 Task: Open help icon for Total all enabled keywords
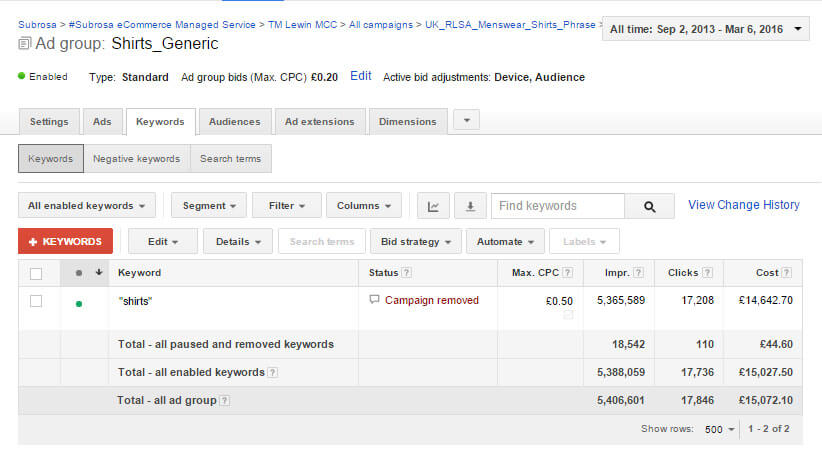272,372
